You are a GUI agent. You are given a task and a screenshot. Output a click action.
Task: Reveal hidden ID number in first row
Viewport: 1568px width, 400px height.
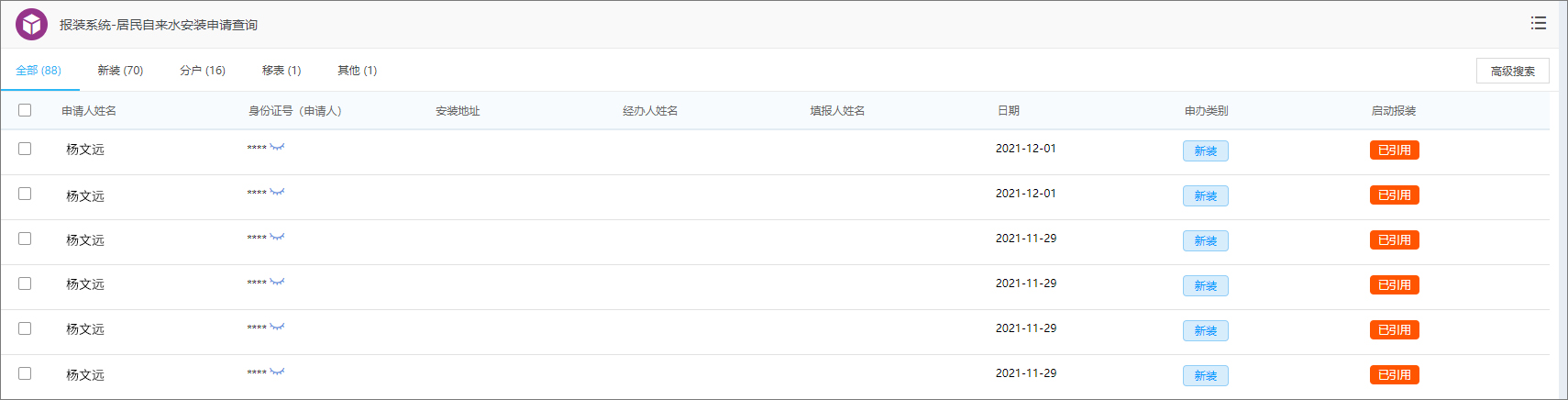277,147
